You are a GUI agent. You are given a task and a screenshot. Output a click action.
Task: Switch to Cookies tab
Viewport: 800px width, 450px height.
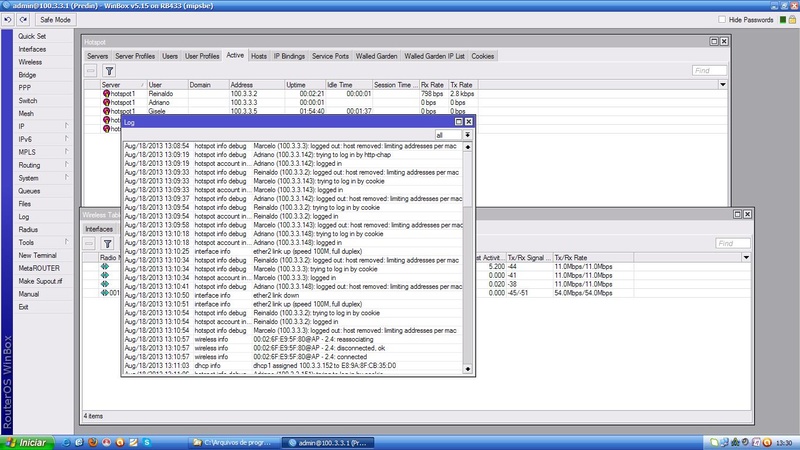point(483,56)
